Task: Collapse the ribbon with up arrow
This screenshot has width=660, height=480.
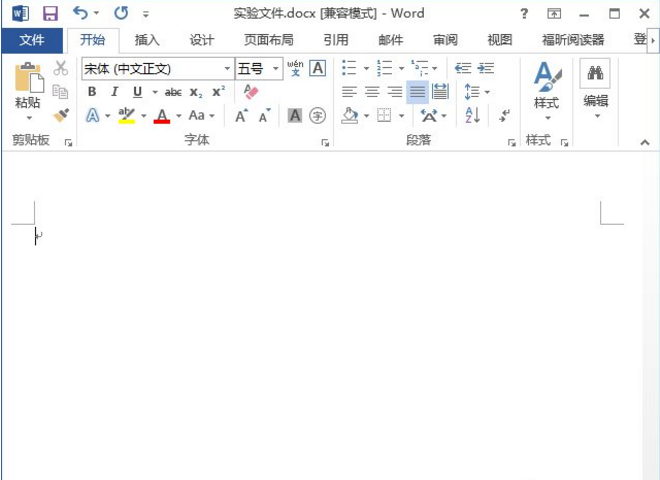Action: click(x=644, y=143)
